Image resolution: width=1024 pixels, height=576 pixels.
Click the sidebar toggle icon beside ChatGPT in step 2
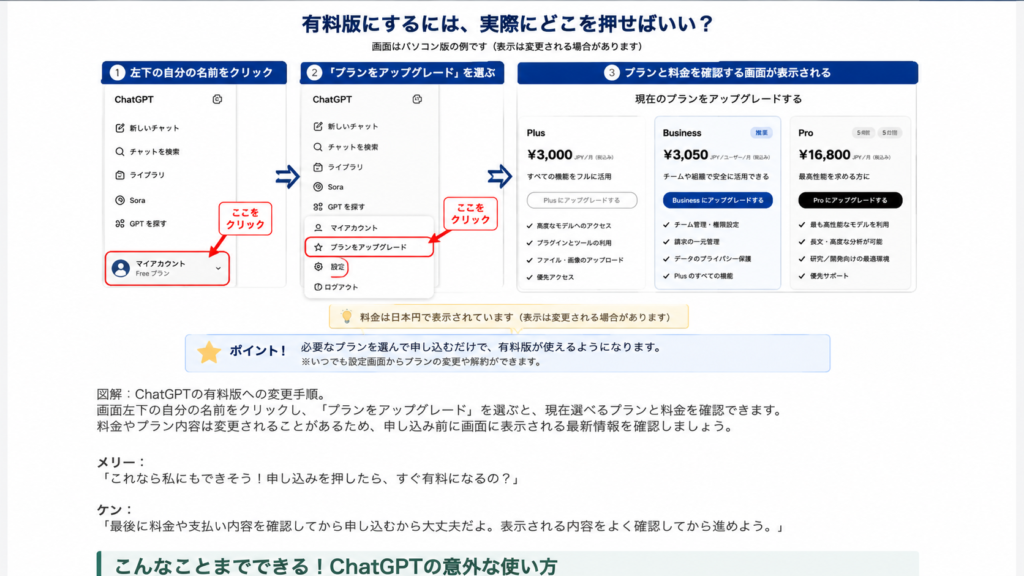(417, 99)
